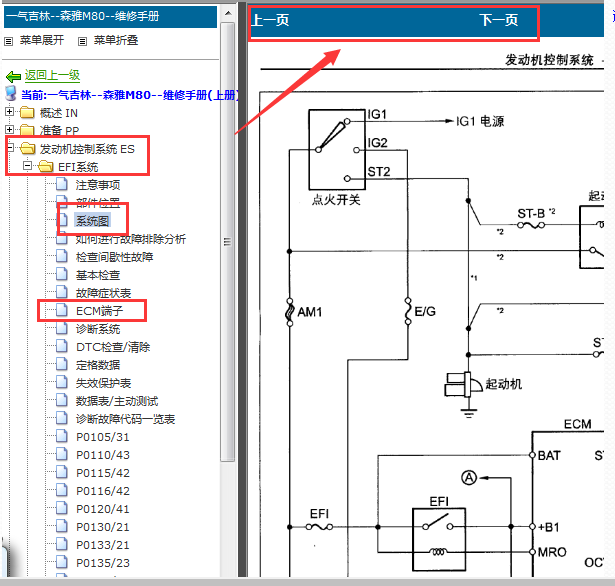Screen dimensions: 615x586
Task: Open the 诊断故障代码一览表 page
Action: (125, 419)
